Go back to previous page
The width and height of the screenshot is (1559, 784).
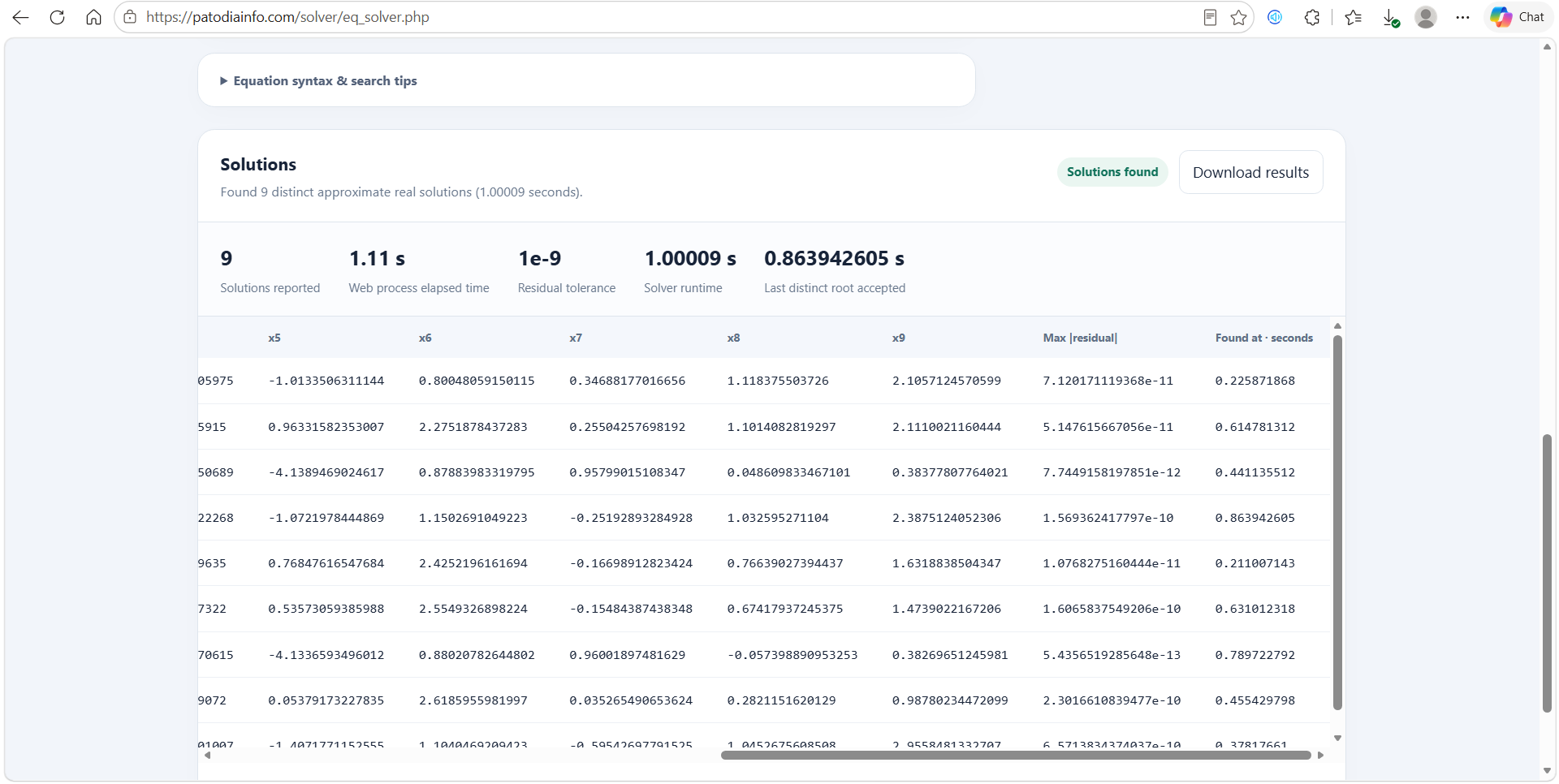pos(21,17)
